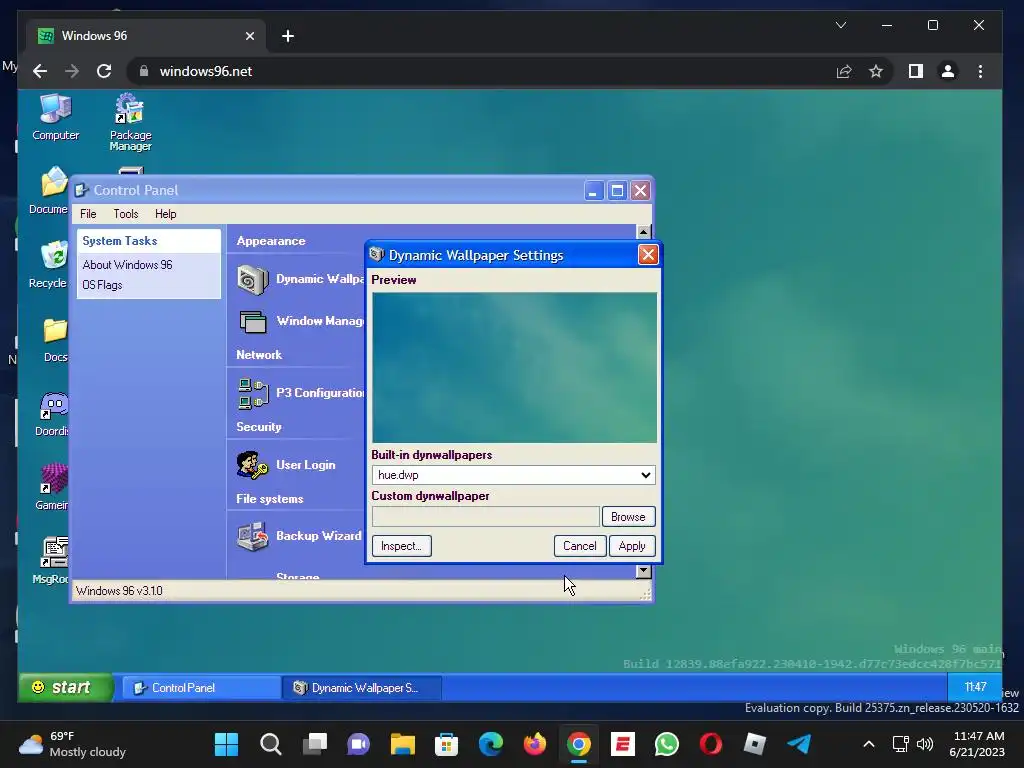Switch to Control Panel taskbar item
Viewport: 1024px width, 768px height.
201,688
